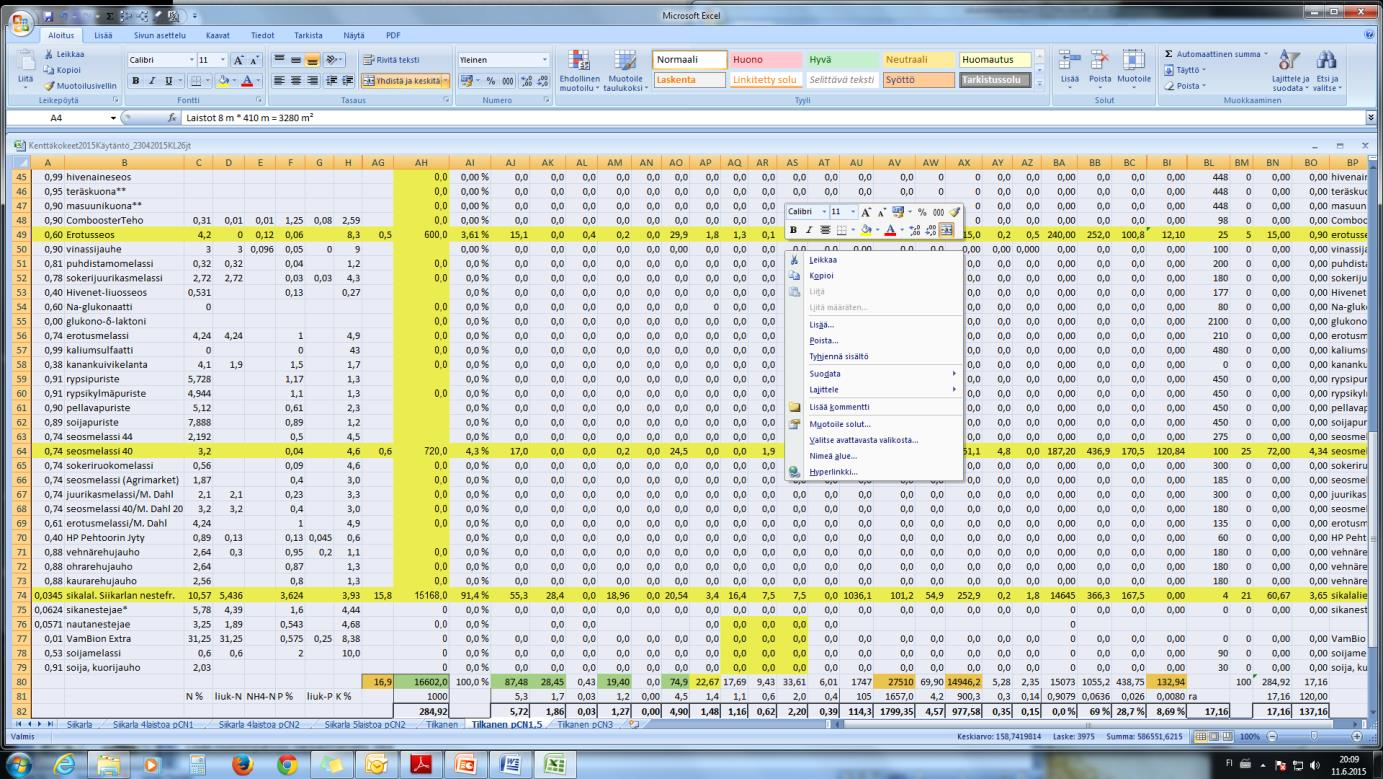Screen dimensions: 1383x779
Task: Toggle Bold in the ribbon
Action: [136, 81]
